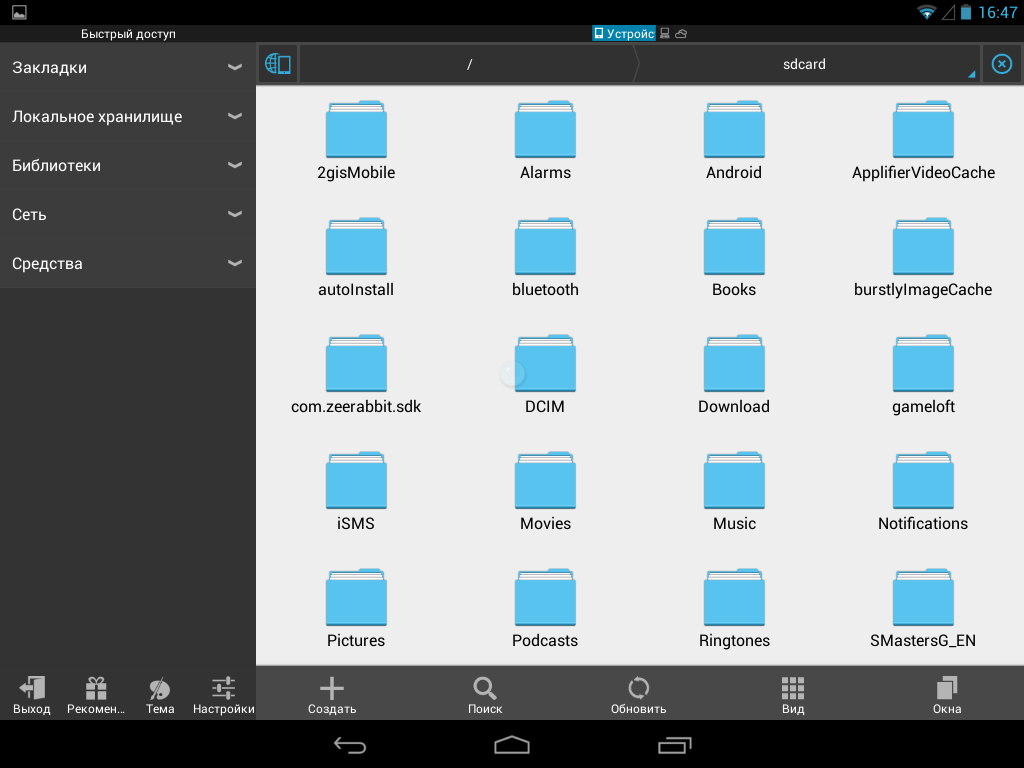Image resolution: width=1024 pixels, height=768 pixels.
Task: Open the Тема theme palette icon
Action: tap(160, 689)
